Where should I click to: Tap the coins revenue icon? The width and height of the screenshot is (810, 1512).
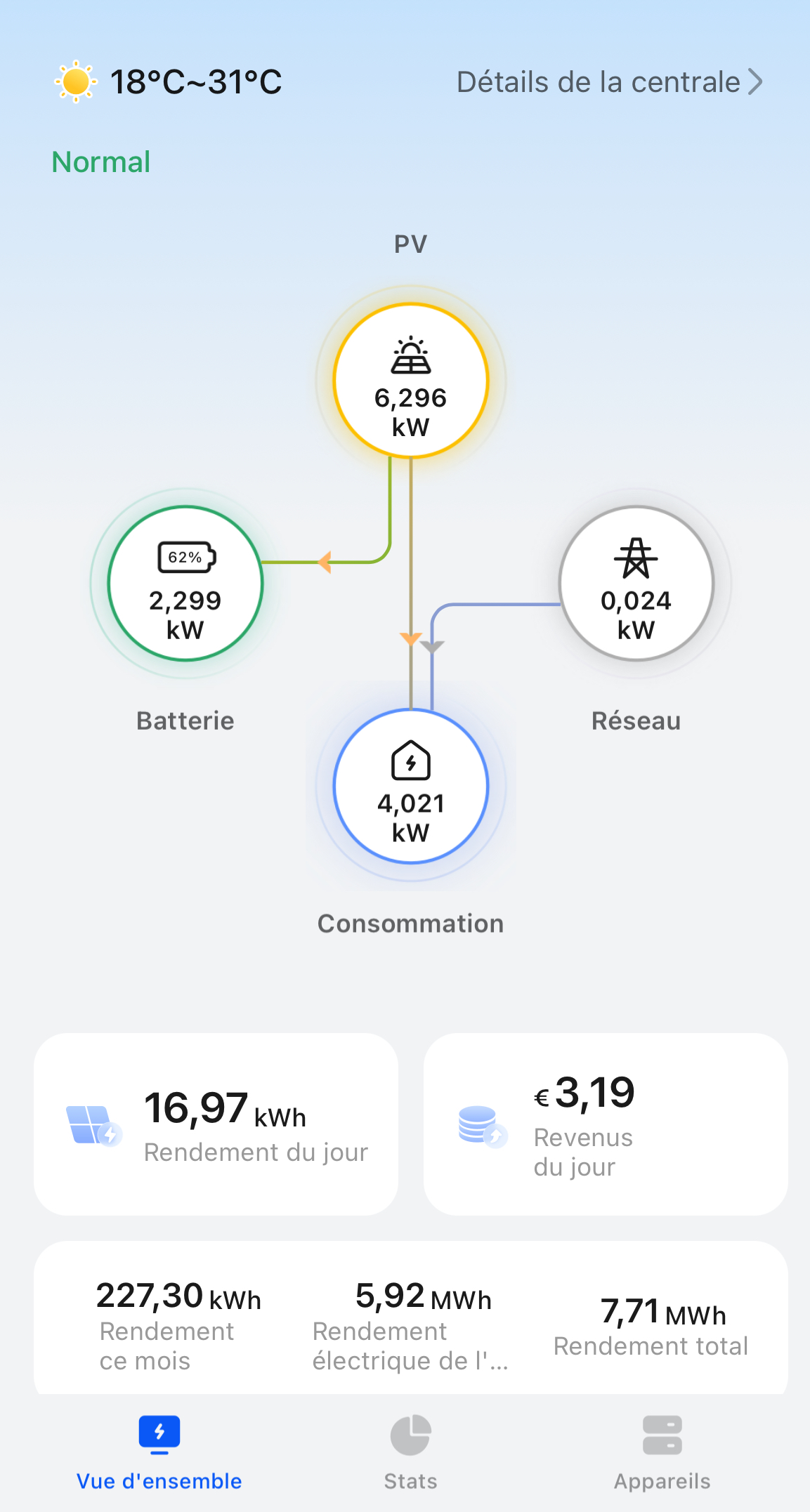click(x=483, y=1126)
